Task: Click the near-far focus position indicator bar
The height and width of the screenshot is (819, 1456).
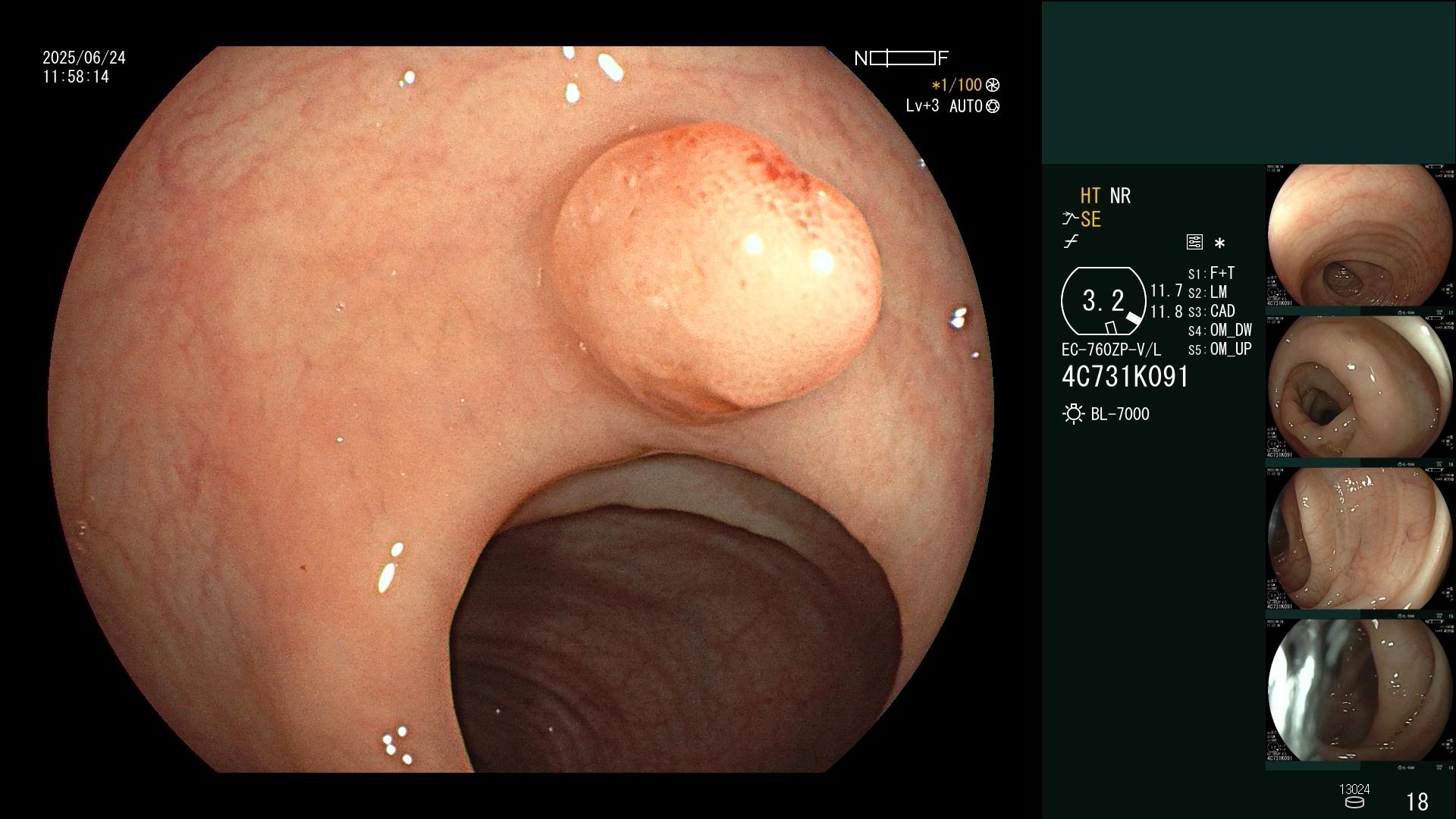Action: click(902, 58)
